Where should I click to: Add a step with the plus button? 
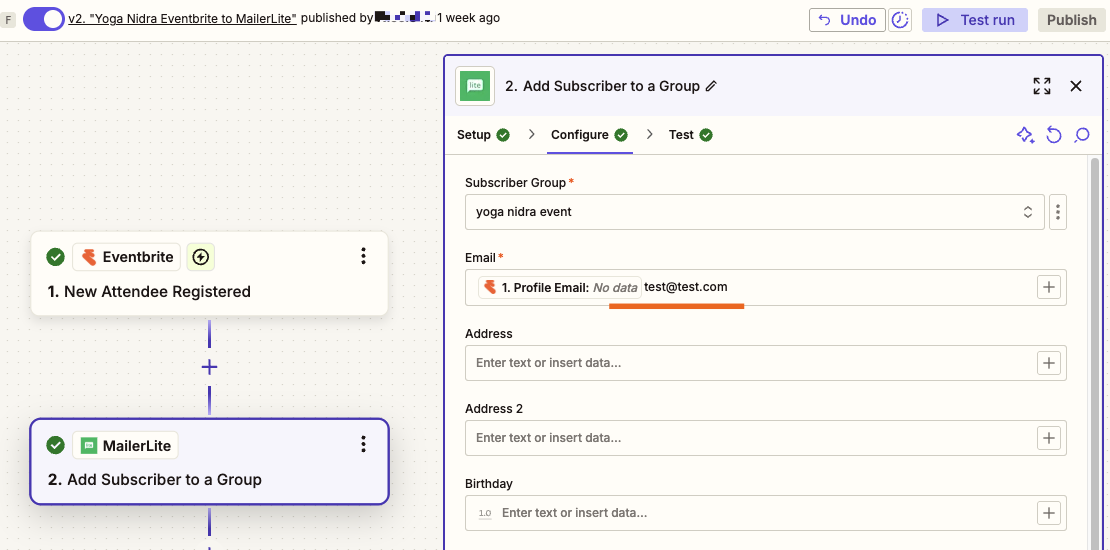[x=209, y=367]
